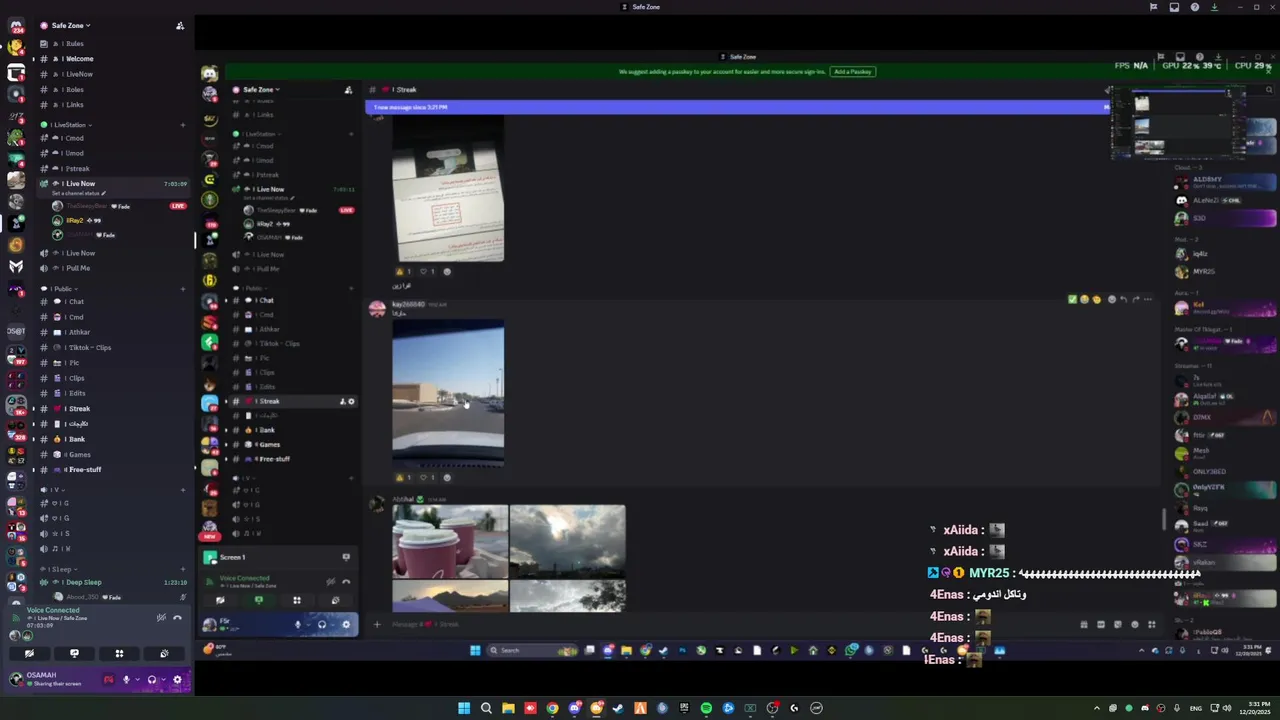Show hidden system tray icons chevron
This screenshot has height=720, width=1280.
[x=1097, y=708]
